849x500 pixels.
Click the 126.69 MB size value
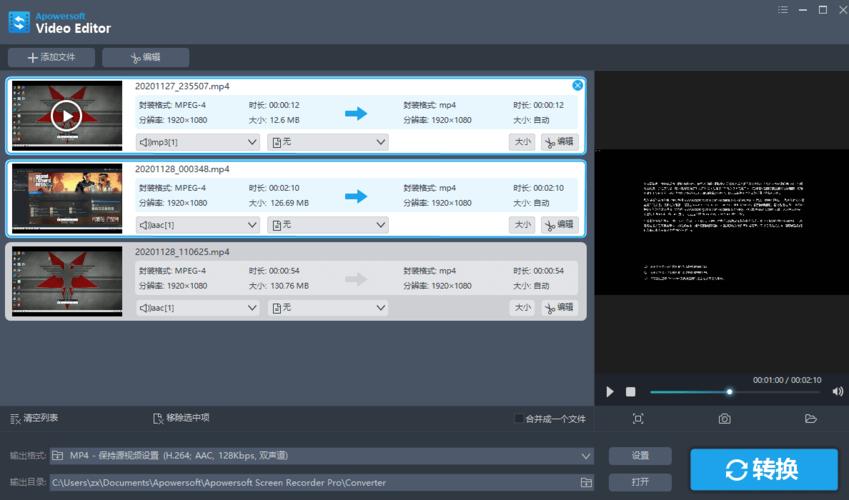click(289, 203)
